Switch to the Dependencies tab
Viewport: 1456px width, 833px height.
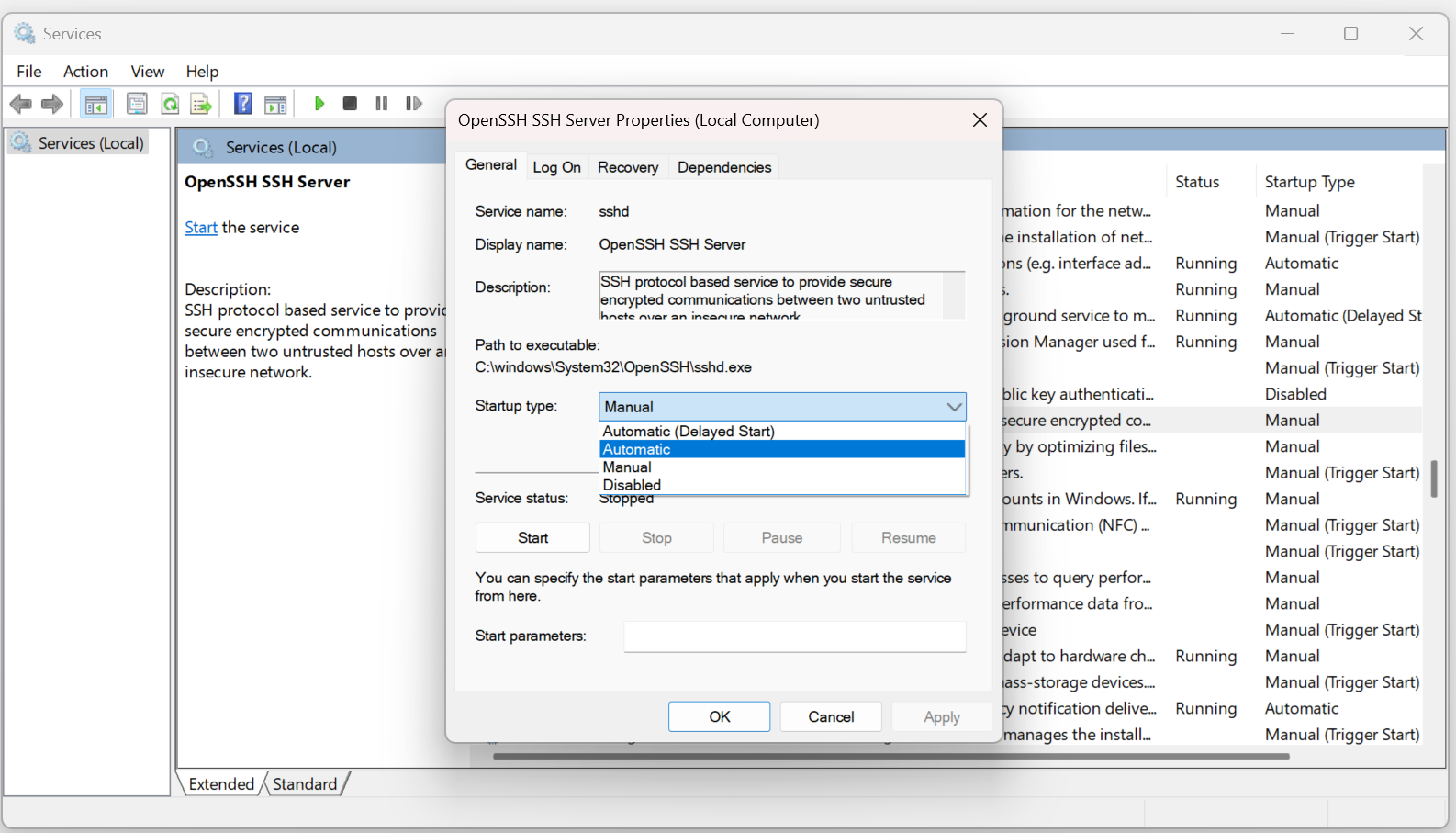(x=724, y=167)
